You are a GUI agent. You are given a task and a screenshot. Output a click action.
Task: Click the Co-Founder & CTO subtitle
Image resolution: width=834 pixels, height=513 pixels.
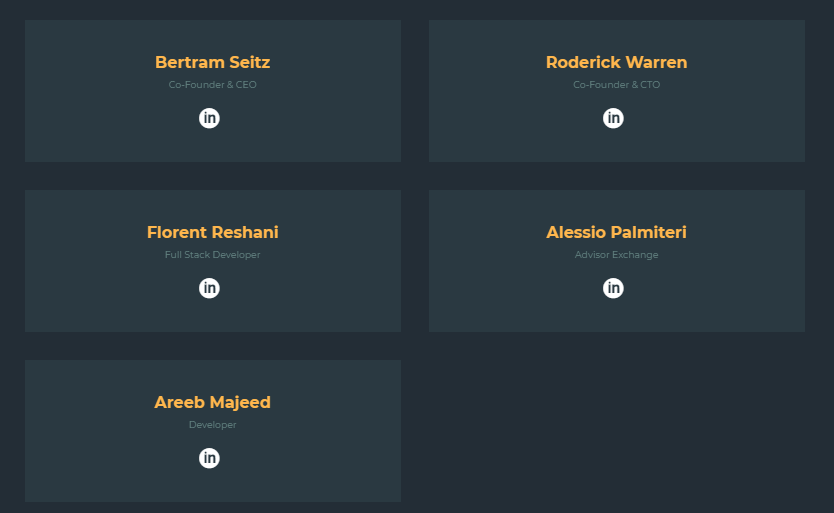point(616,85)
